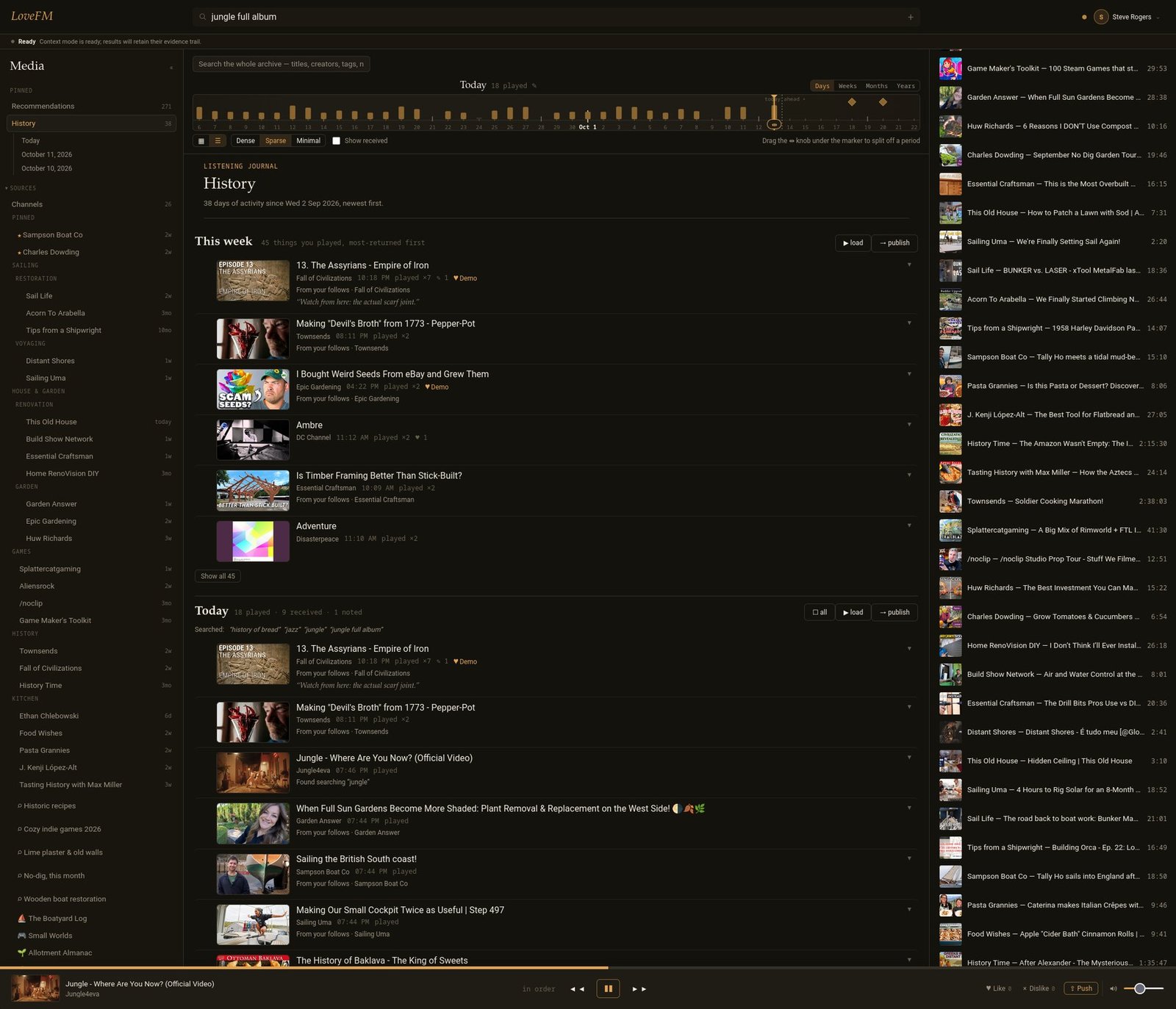Expand the Ambre item options
The height and width of the screenshot is (1009, 1176).
(909, 424)
